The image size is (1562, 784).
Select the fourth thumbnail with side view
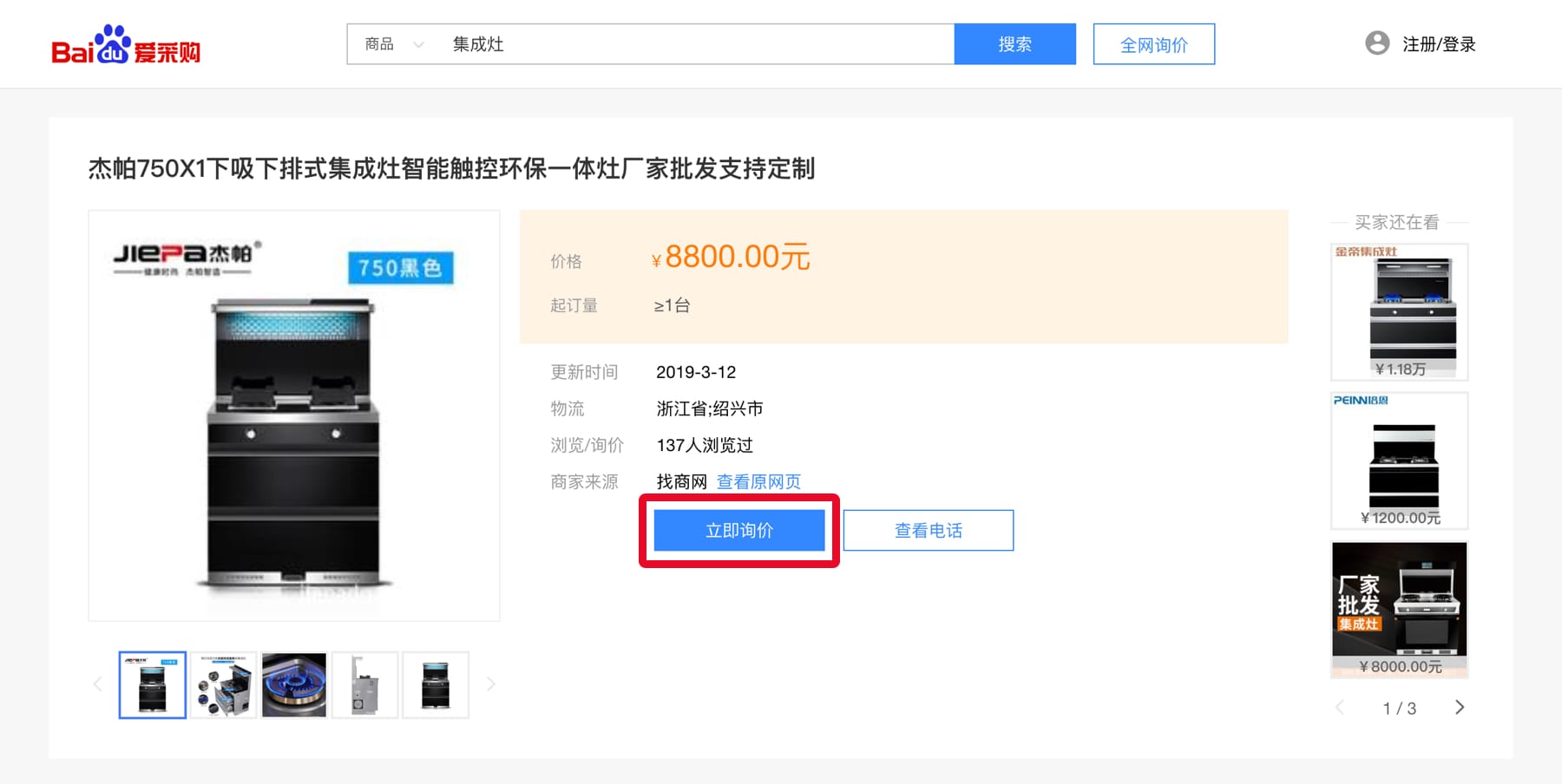click(x=364, y=684)
